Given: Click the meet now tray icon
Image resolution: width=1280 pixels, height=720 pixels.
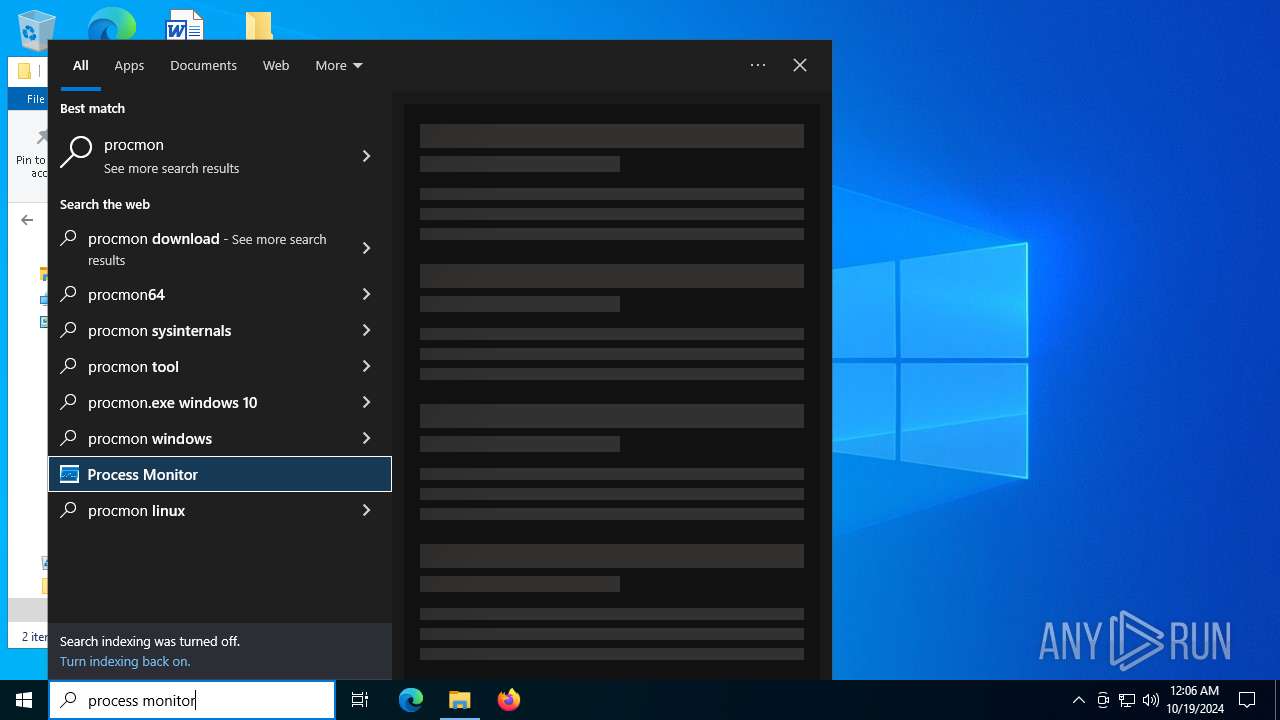Looking at the screenshot, I should pyautogui.click(x=1103, y=700).
